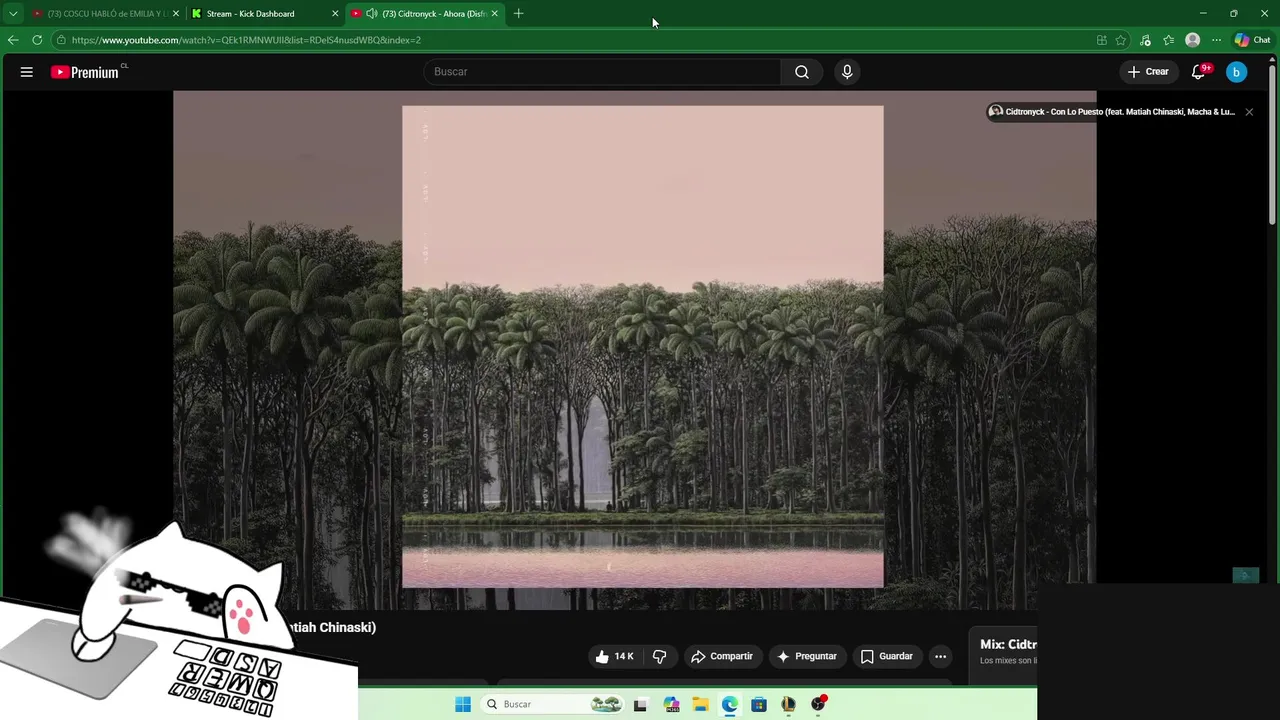The height and width of the screenshot is (720, 1280).
Task: Reload the current page
Action: coord(37,40)
